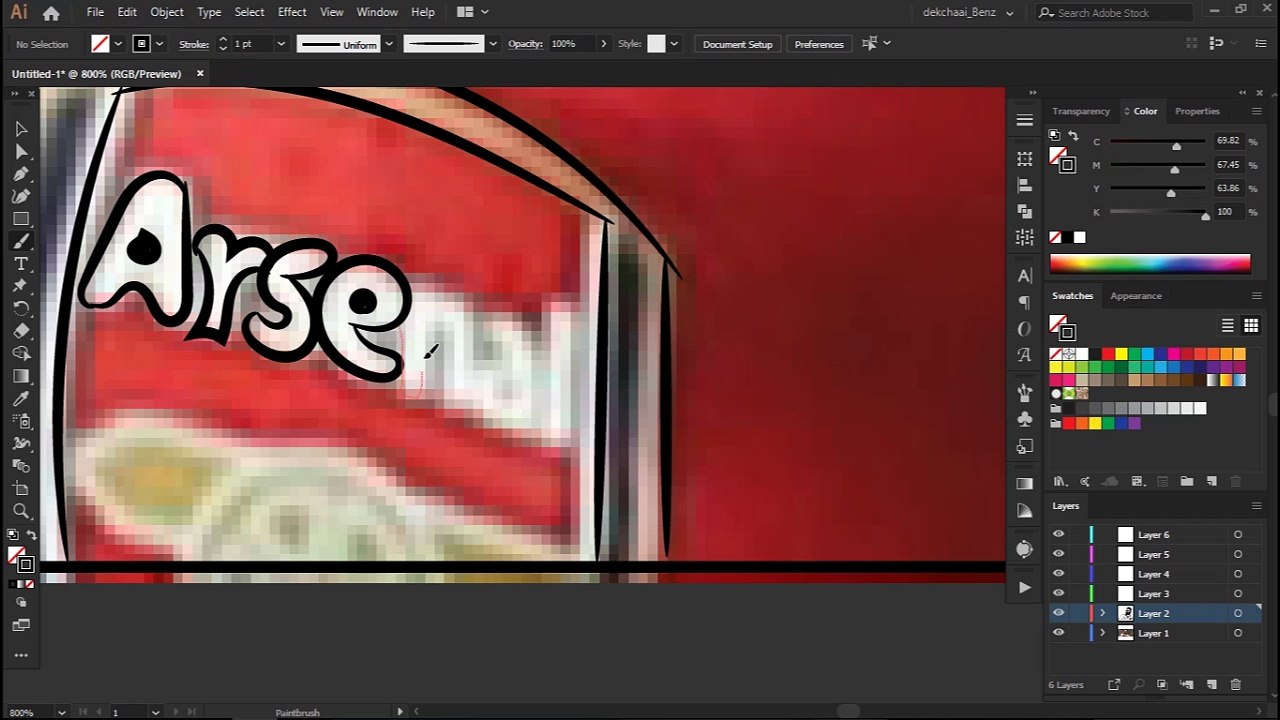
Task: Open the Brushes panel icon
Action: pyautogui.click(x=1024, y=392)
